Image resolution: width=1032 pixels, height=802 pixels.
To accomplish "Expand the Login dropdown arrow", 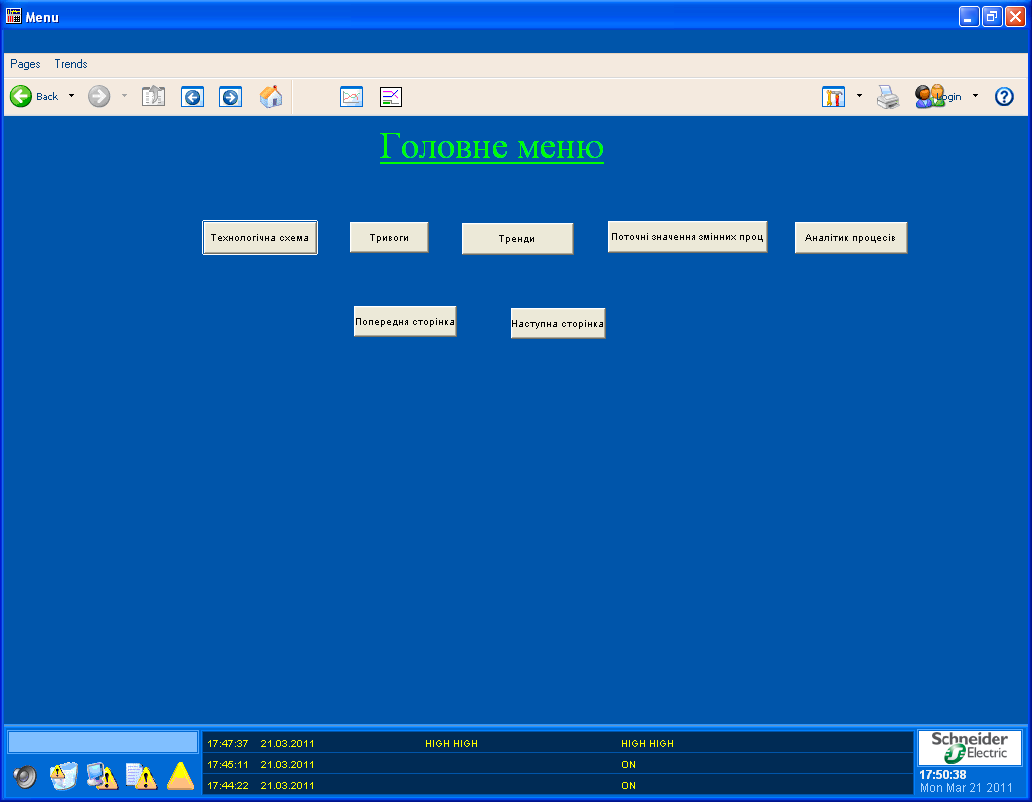I will pos(975,96).
